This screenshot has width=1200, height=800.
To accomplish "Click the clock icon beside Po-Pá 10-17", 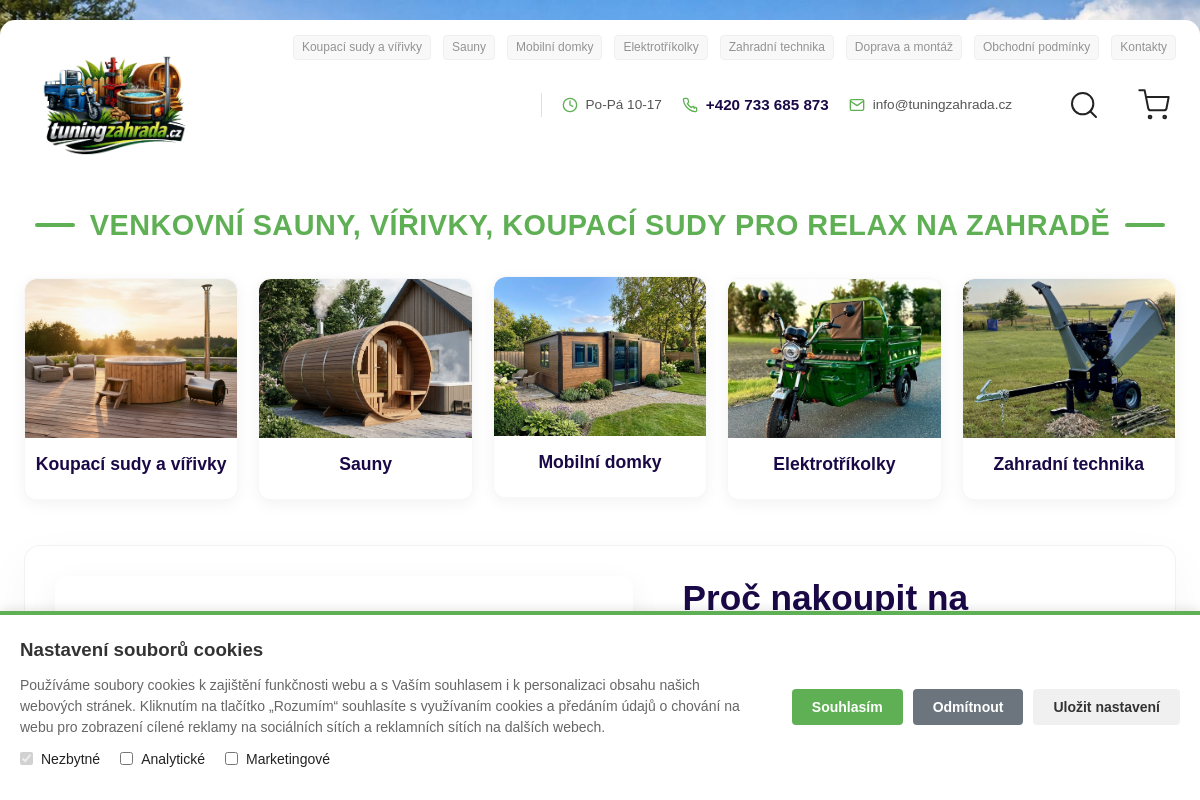I will 570,105.
